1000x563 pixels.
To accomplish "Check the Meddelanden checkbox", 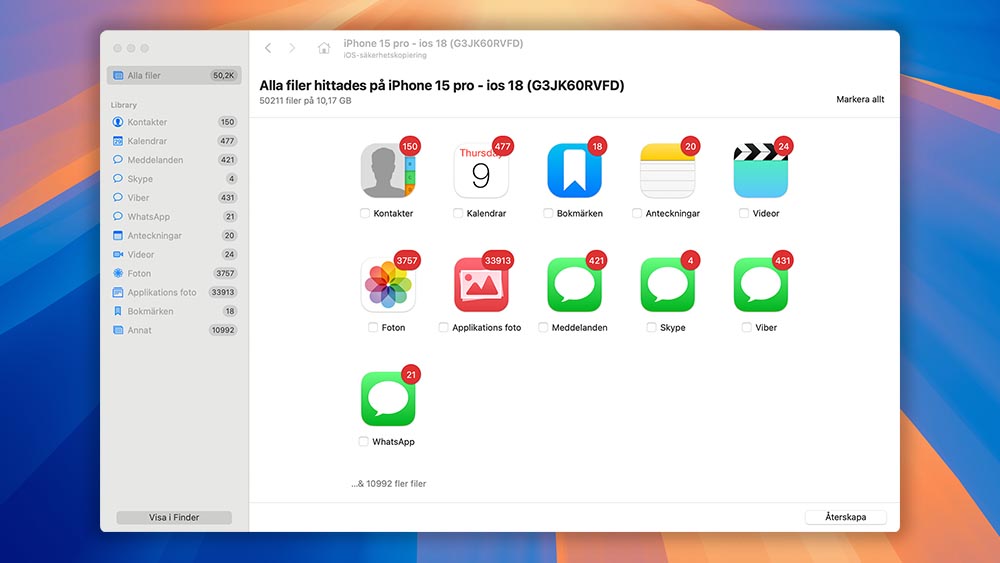I will click(x=543, y=327).
